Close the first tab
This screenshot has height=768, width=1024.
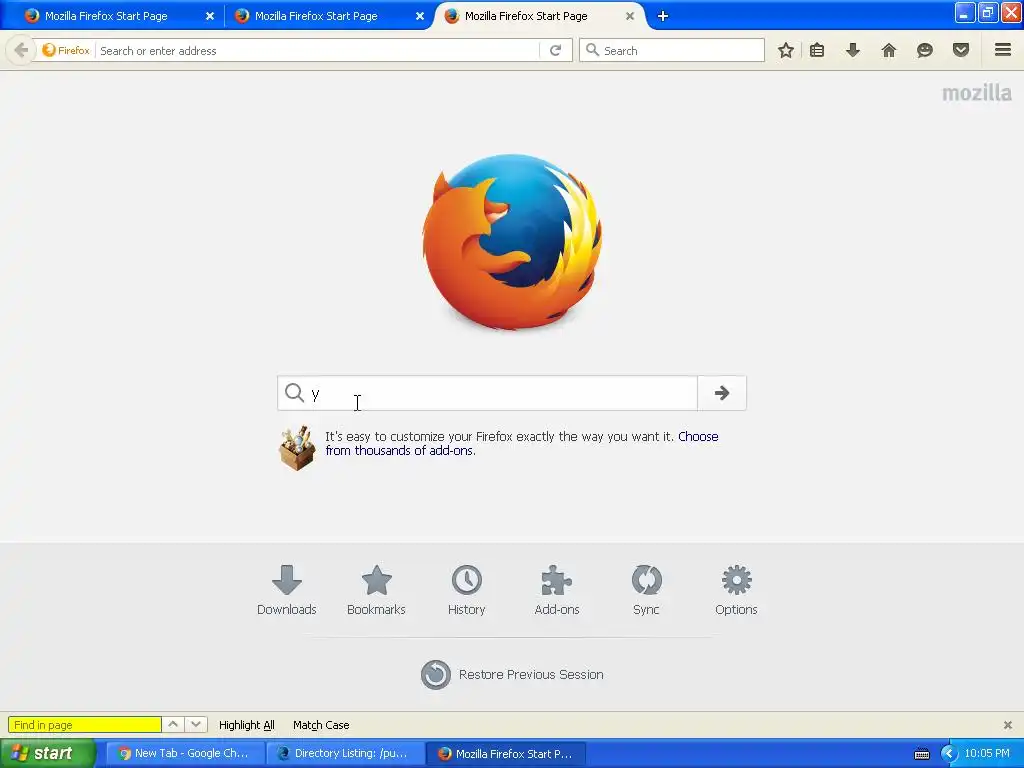[x=210, y=16]
